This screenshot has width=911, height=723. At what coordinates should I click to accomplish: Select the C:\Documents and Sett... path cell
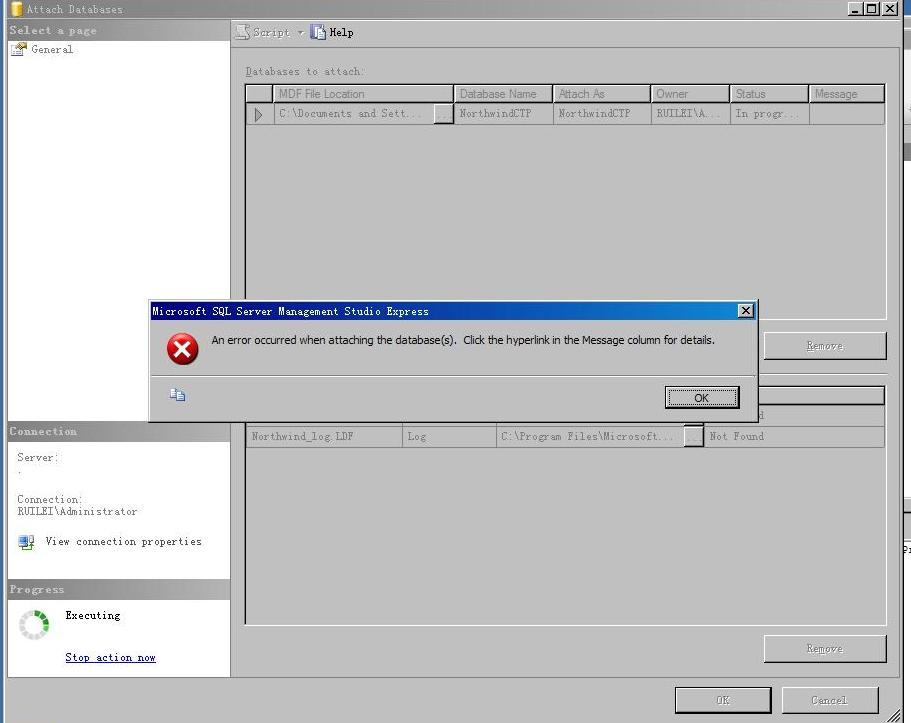pyautogui.click(x=354, y=114)
